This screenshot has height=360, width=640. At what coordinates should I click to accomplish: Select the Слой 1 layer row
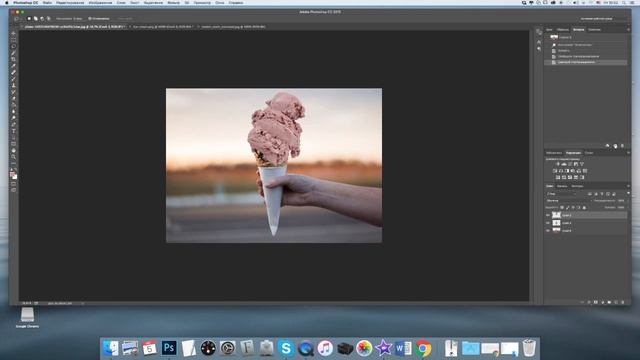[x=586, y=223]
